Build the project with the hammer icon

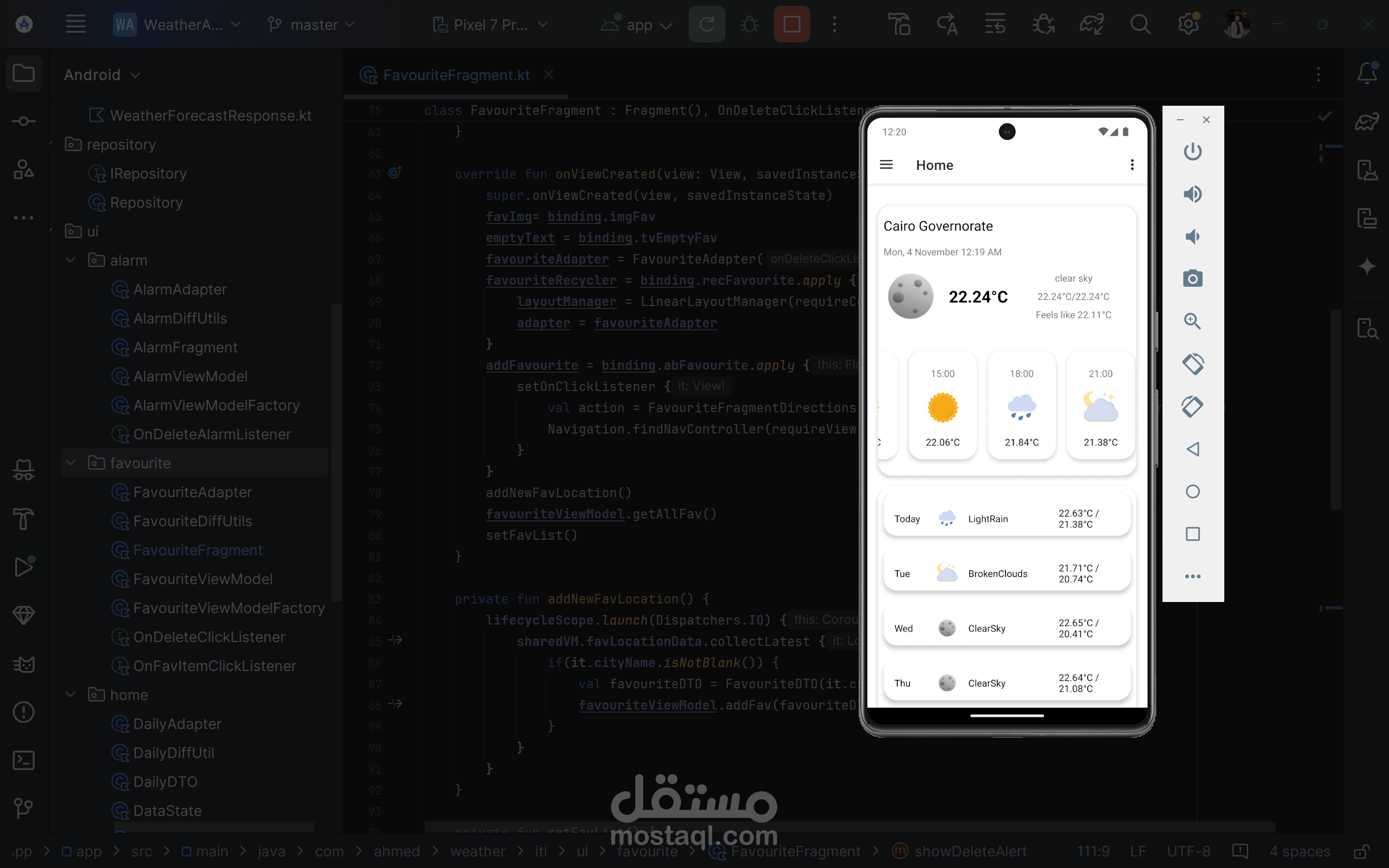(900, 24)
